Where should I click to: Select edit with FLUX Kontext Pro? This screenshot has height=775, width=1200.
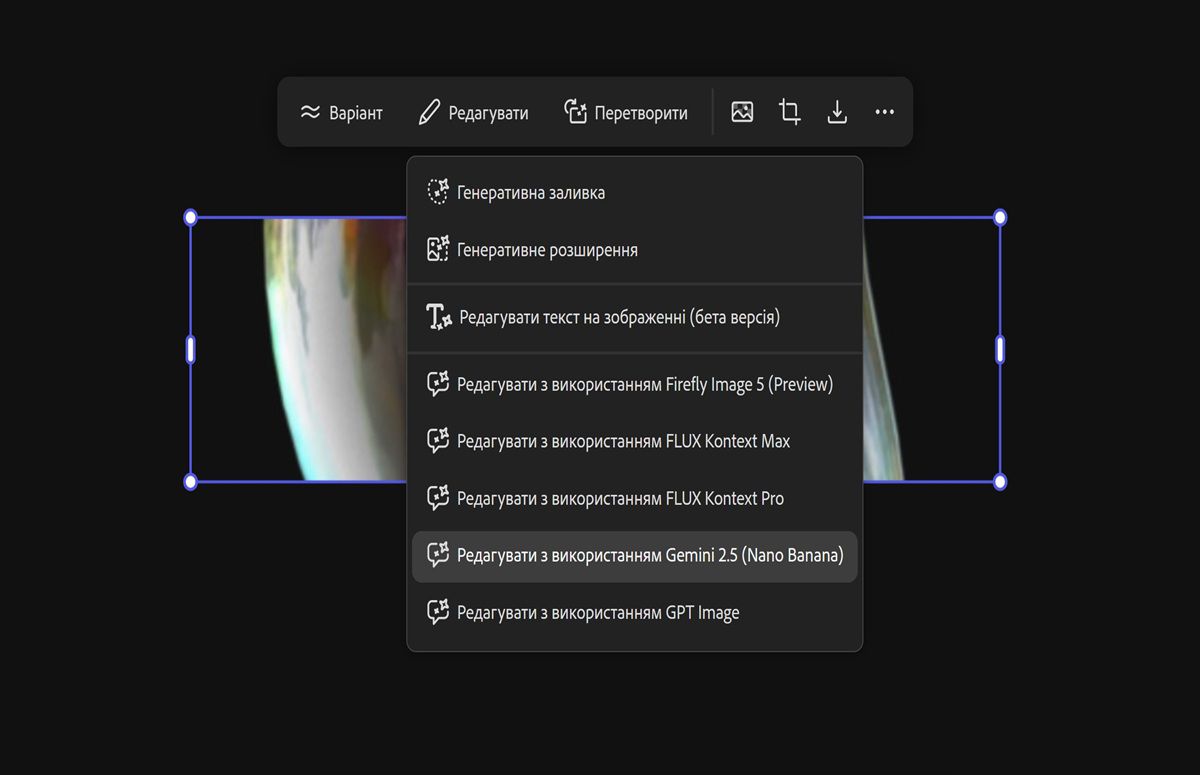click(x=634, y=498)
